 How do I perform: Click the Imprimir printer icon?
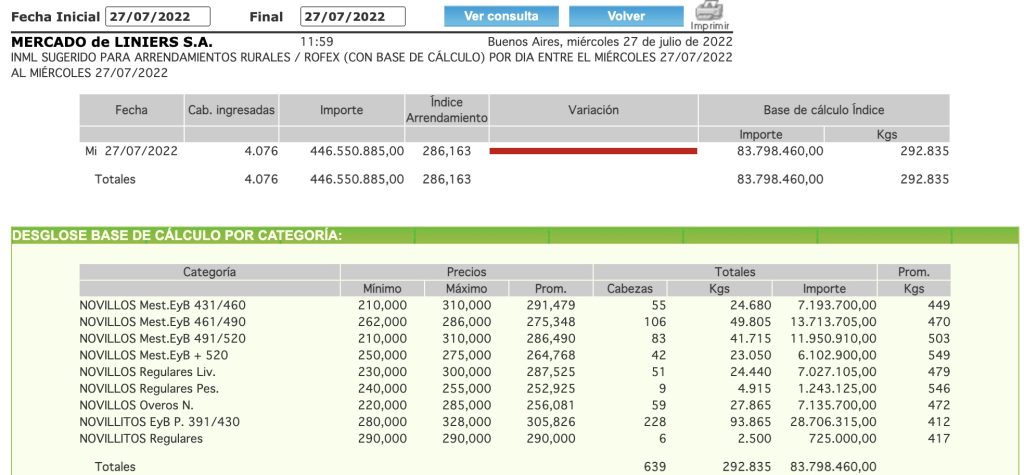pyautogui.click(x=709, y=13)
